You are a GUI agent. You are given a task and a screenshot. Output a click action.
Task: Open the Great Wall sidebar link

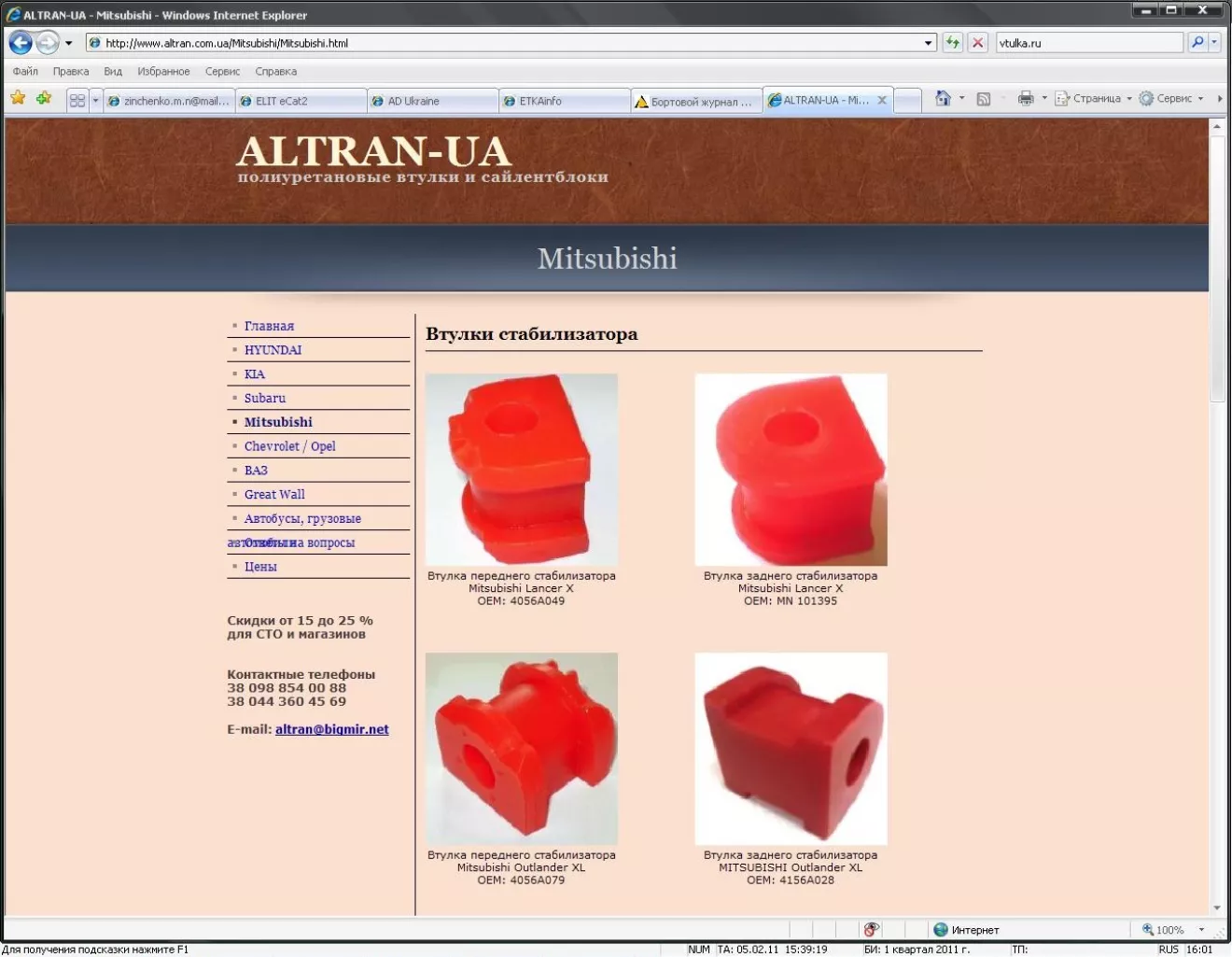pos(274,495)
